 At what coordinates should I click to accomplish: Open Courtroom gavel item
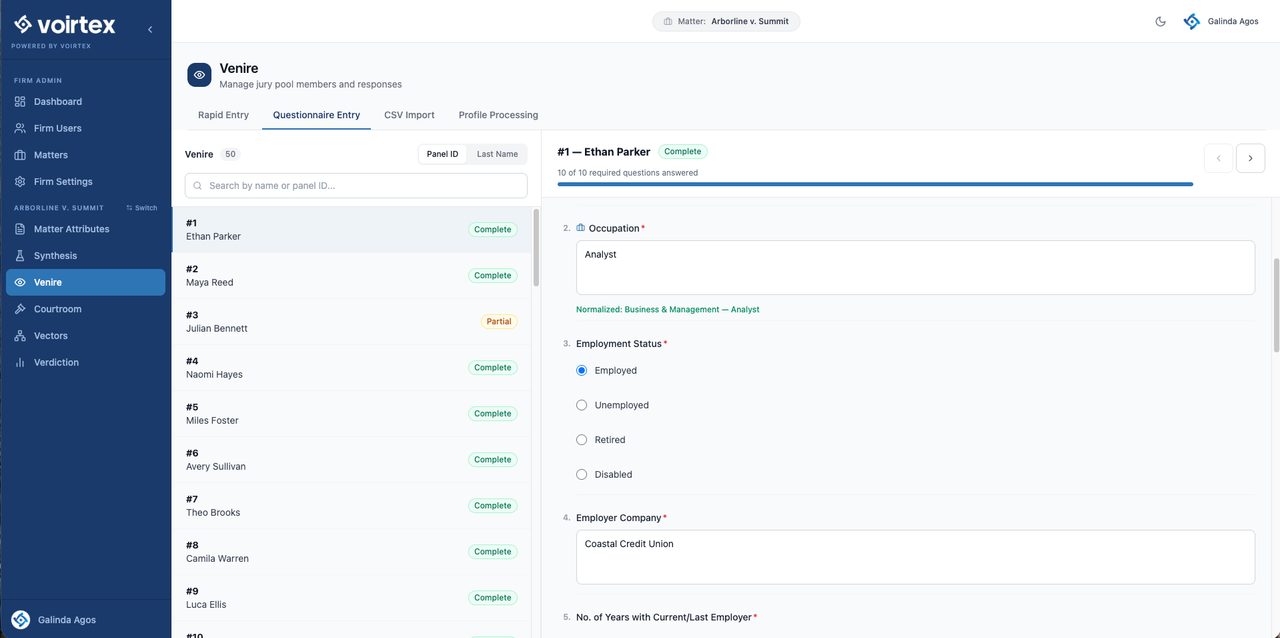pos(86,309)
